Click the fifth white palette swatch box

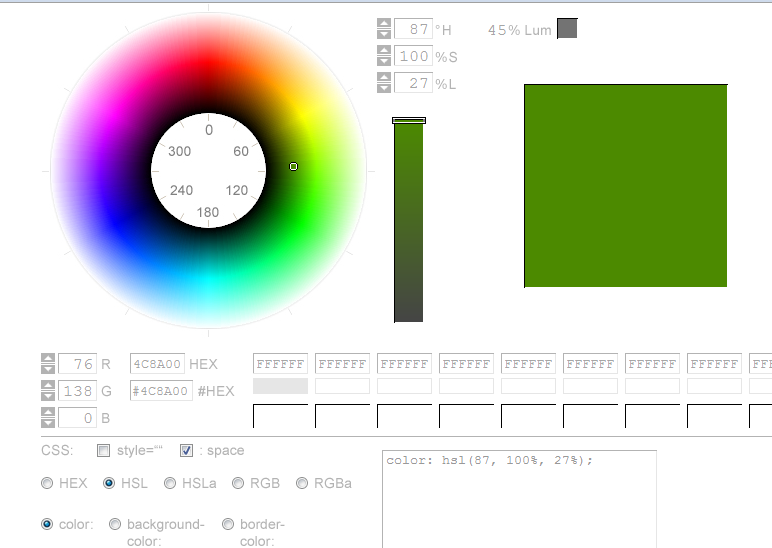click(x=528, y=416)
